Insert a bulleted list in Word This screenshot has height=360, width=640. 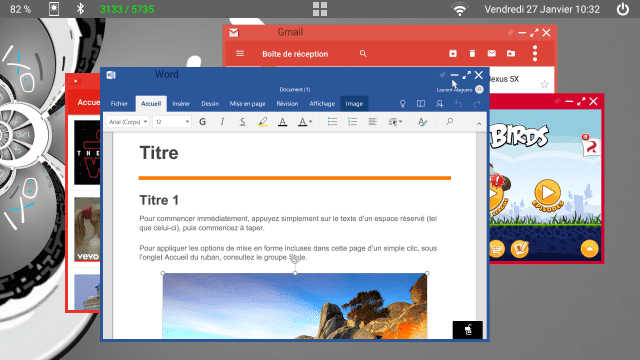(332, 122)
